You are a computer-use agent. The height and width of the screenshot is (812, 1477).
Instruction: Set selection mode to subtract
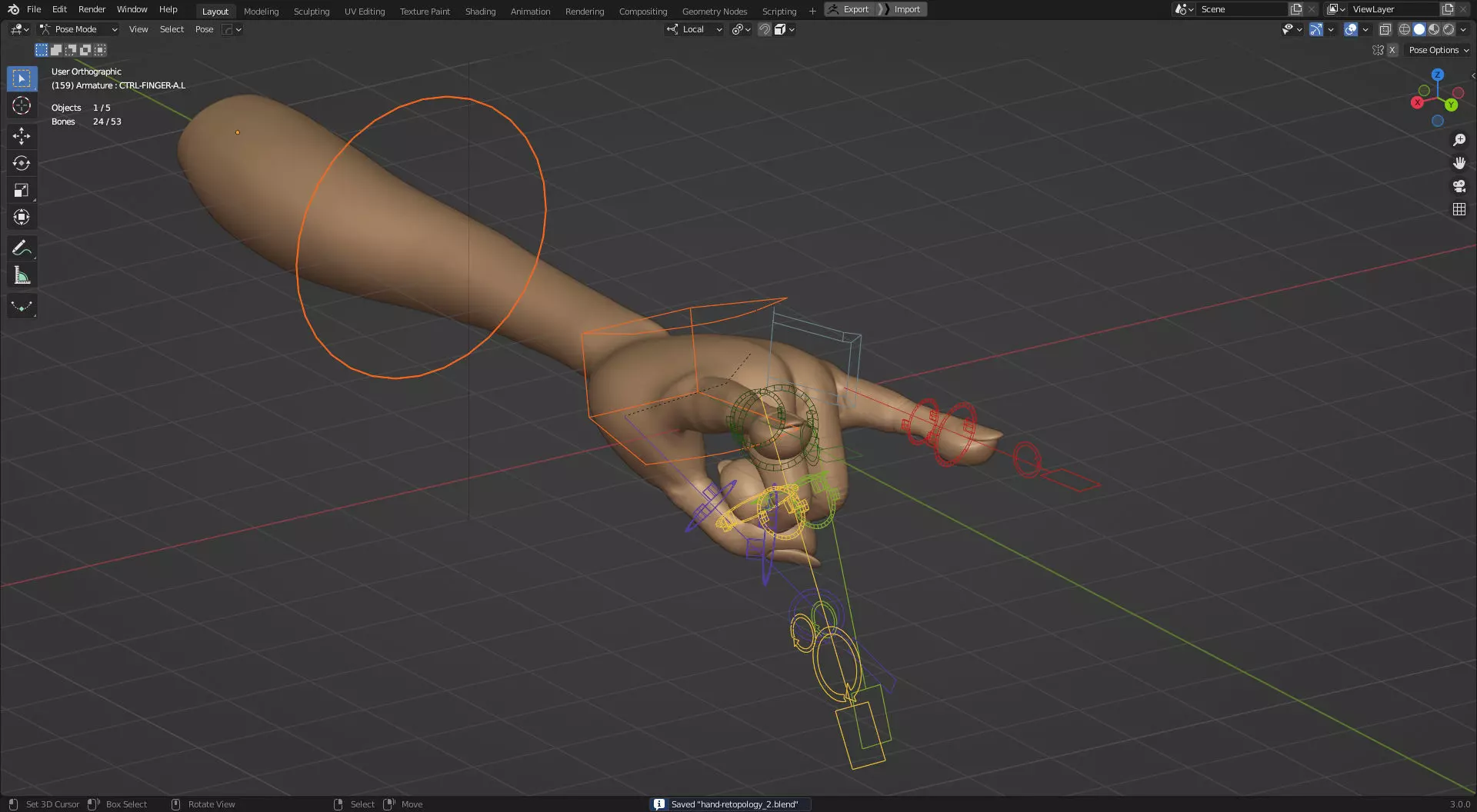pyautogui.click(x=71, y=50)
